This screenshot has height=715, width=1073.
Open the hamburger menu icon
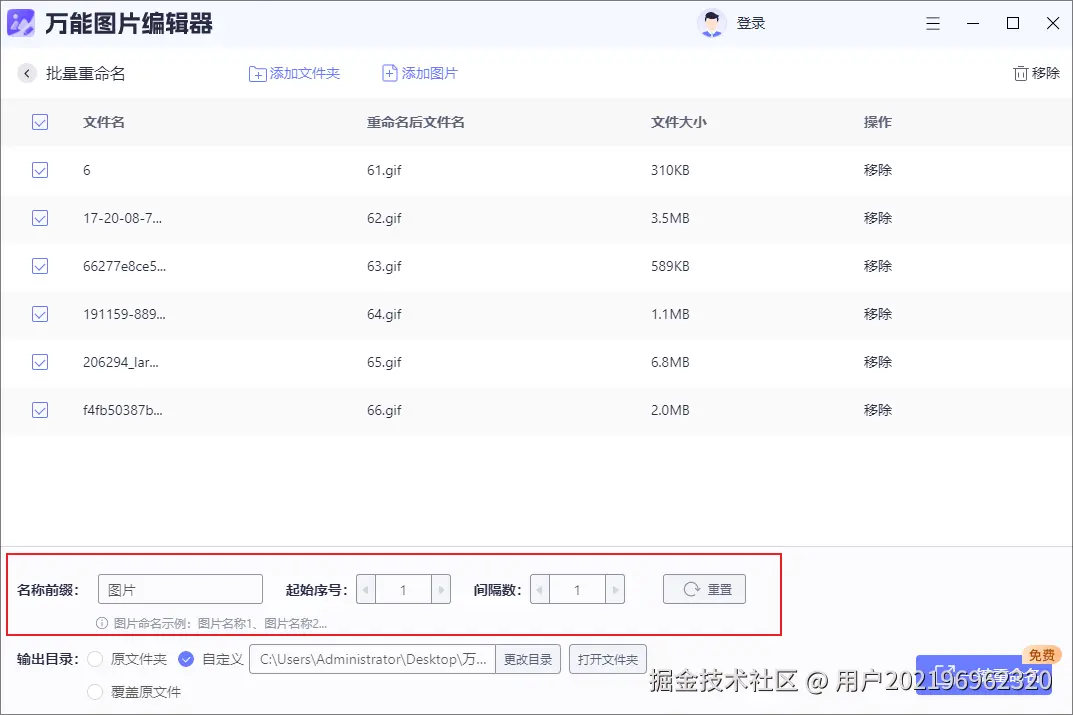(933, 23)
